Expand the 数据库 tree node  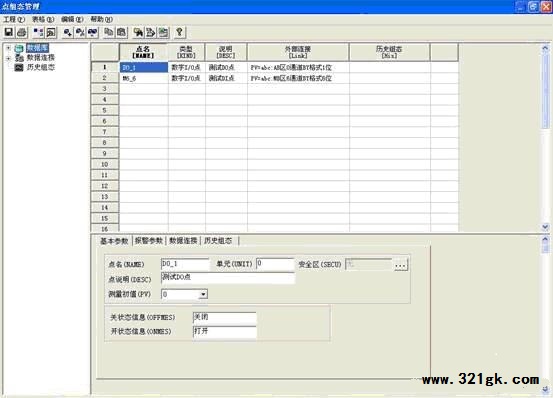pos(8,48)
